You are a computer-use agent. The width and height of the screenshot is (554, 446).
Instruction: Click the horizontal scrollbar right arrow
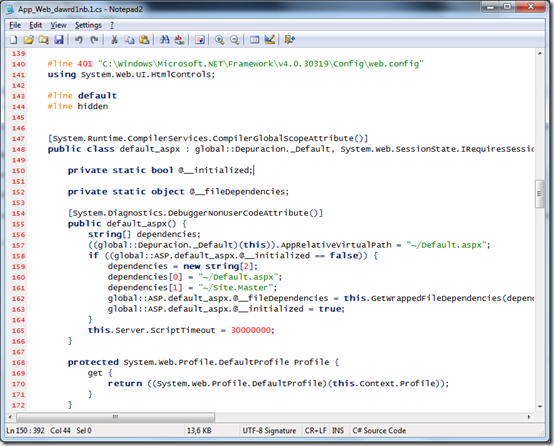click(529, 417)
